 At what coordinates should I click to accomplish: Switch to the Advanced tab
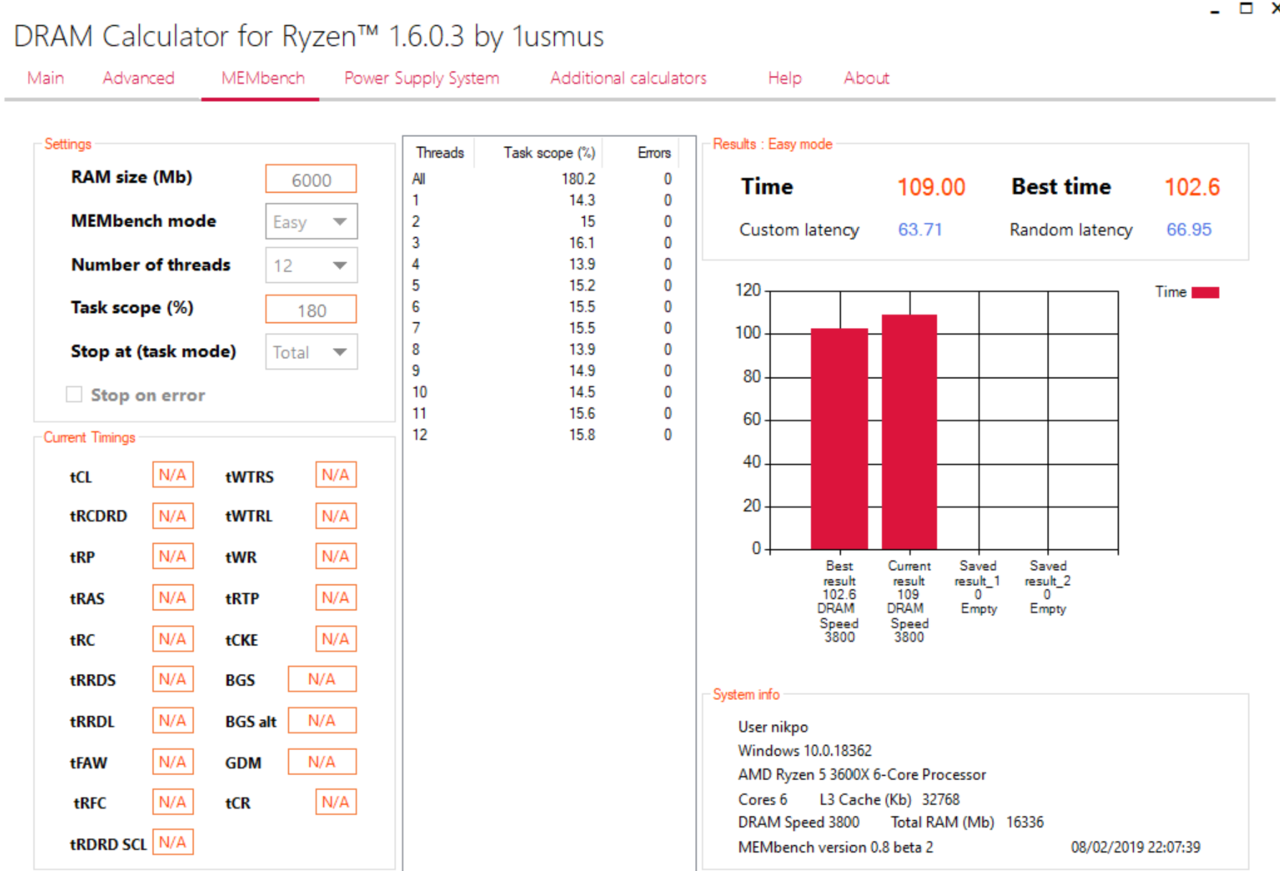pyautogui.click(x=138, y=78)
